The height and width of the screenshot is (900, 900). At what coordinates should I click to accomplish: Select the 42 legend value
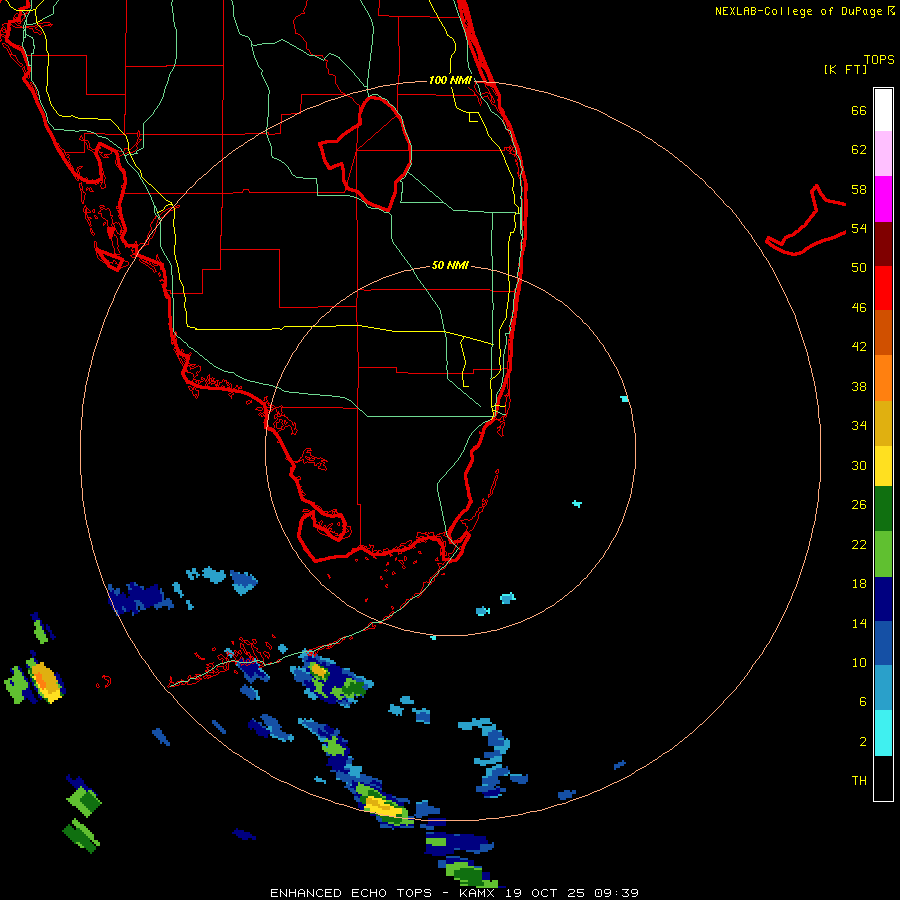coord(859,347)
